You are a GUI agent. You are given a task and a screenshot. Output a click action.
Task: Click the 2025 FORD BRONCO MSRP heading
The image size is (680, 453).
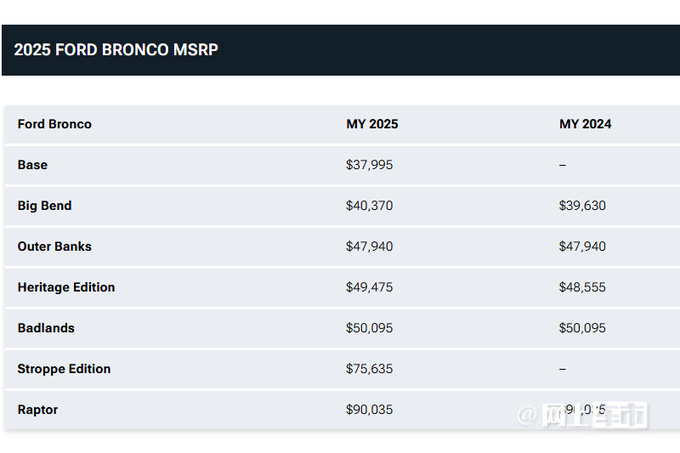pyautogui.click(x=116, y=50)
